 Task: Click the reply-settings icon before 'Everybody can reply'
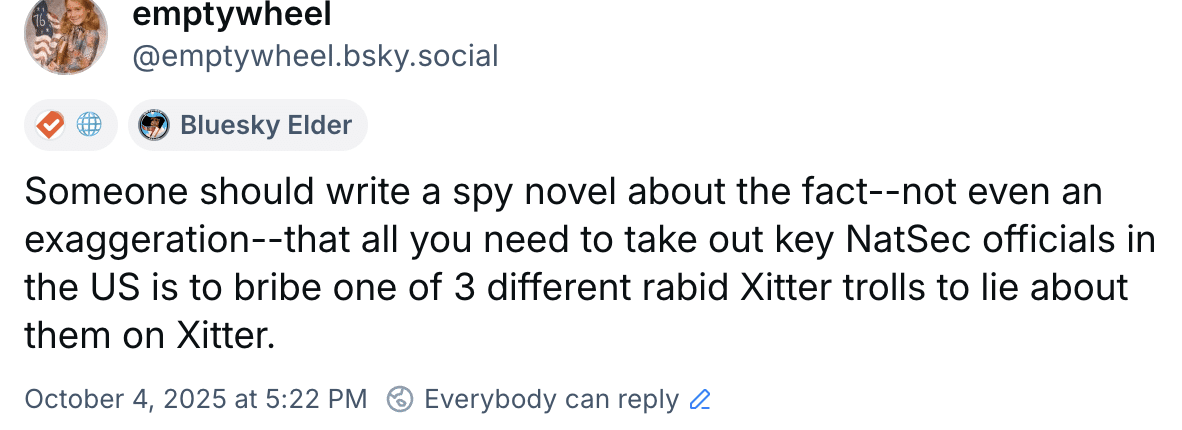[400, 399]
